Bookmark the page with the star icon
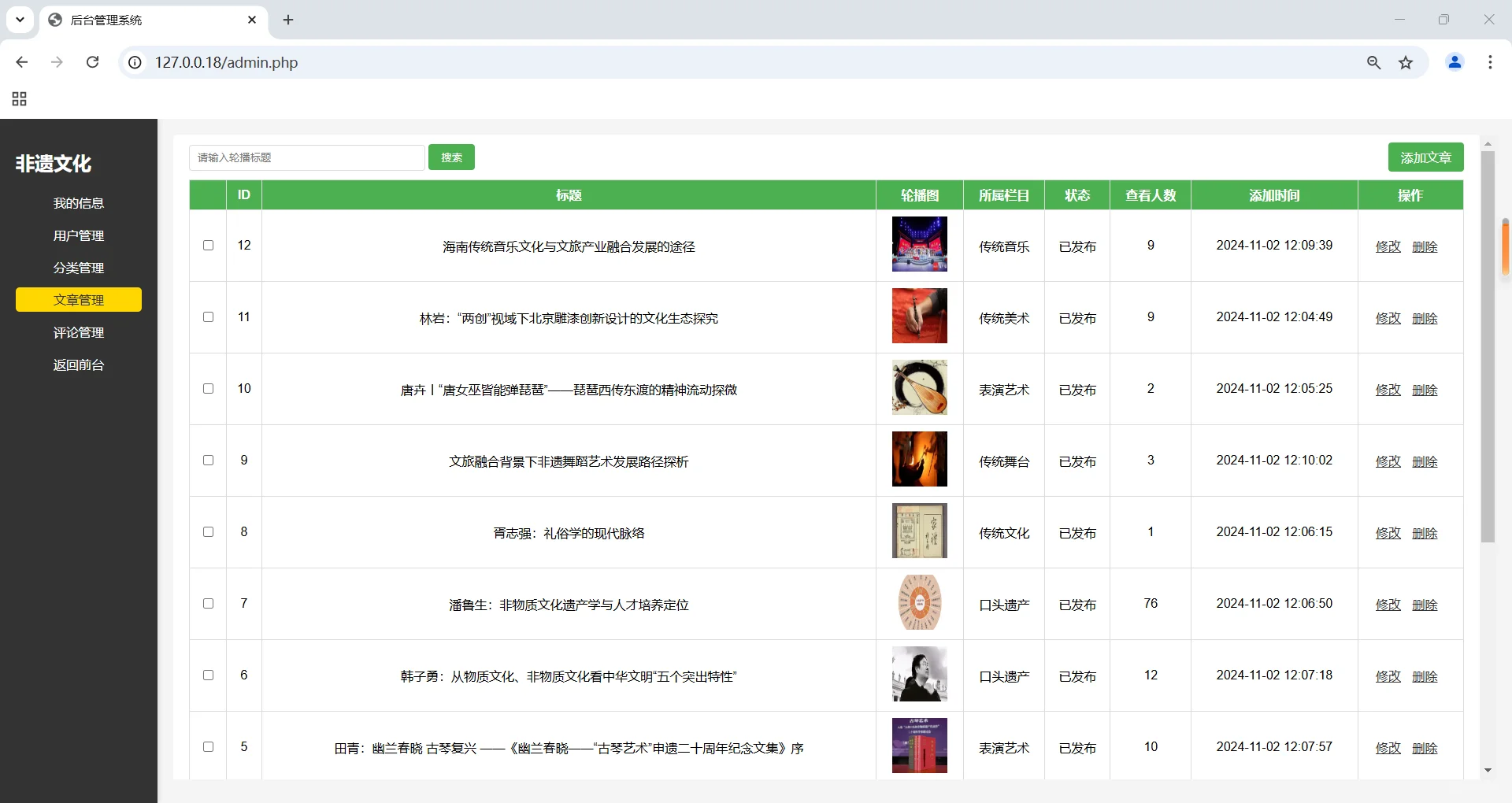Viewport: 1512px width, 803px height. [x=1406, y=62]
